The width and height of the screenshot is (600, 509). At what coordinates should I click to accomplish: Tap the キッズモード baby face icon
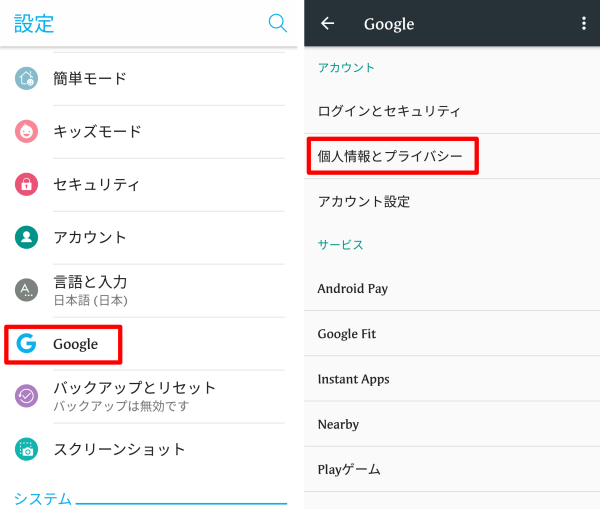[26, 131]
